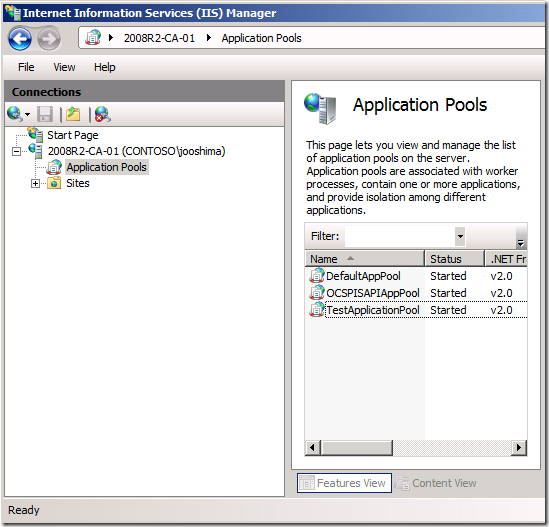549x527 pixels.
Task: Click the Back navigation arrow button
Action: 20,39
